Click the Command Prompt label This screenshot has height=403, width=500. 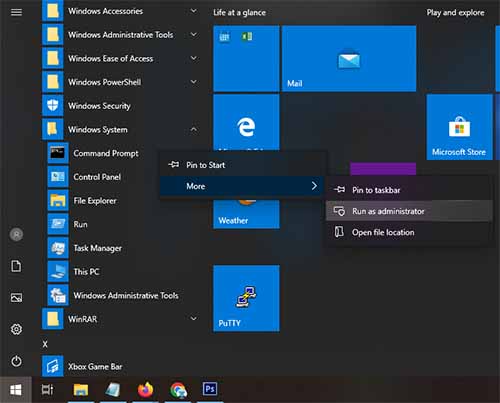click(x=106, y=153)
